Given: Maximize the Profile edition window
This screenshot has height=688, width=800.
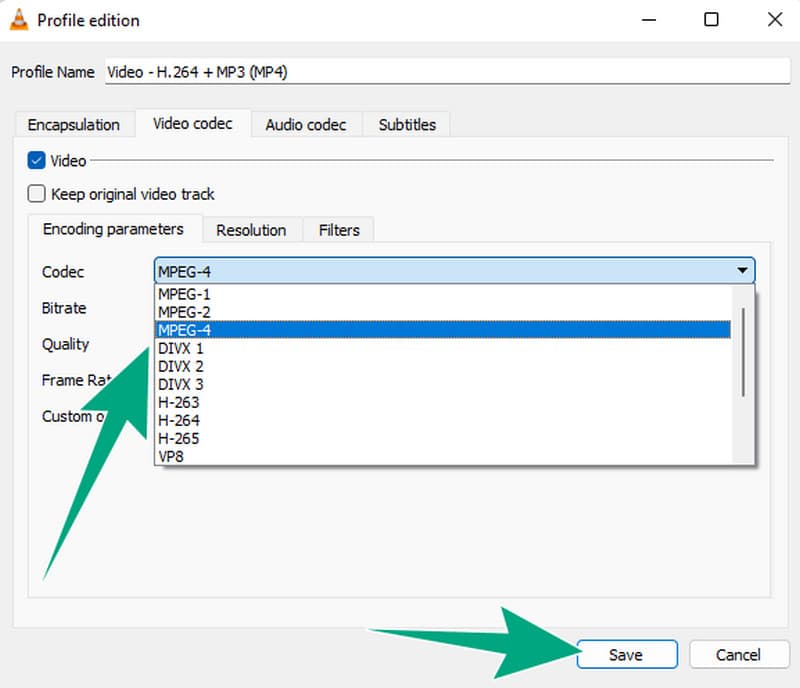Looking at the screenshot, I should click(x=711, y=20).
